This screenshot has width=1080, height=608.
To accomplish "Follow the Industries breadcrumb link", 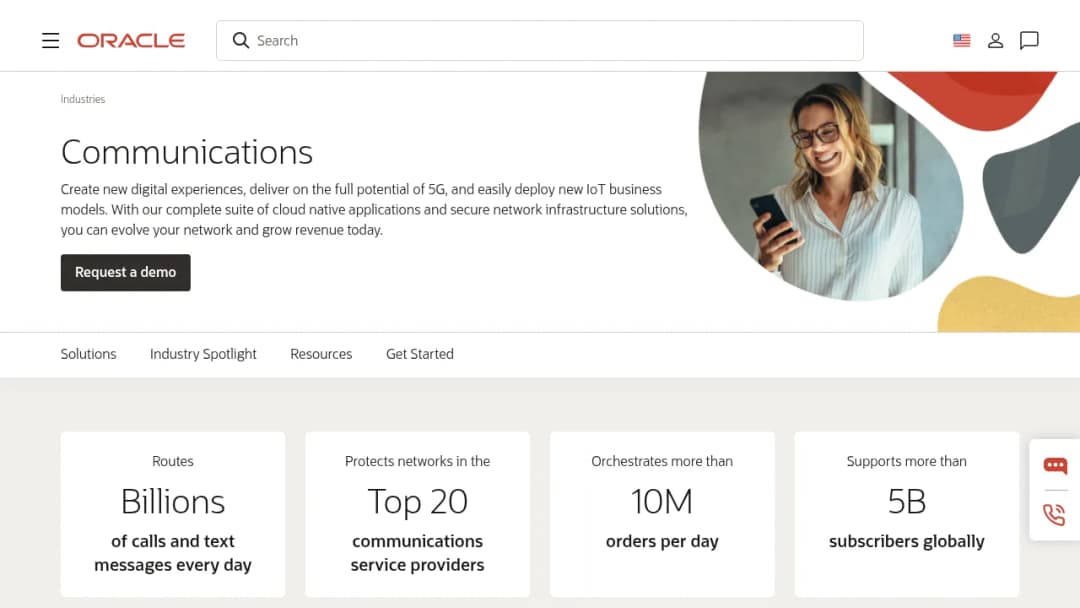I will tap(83, 99).
